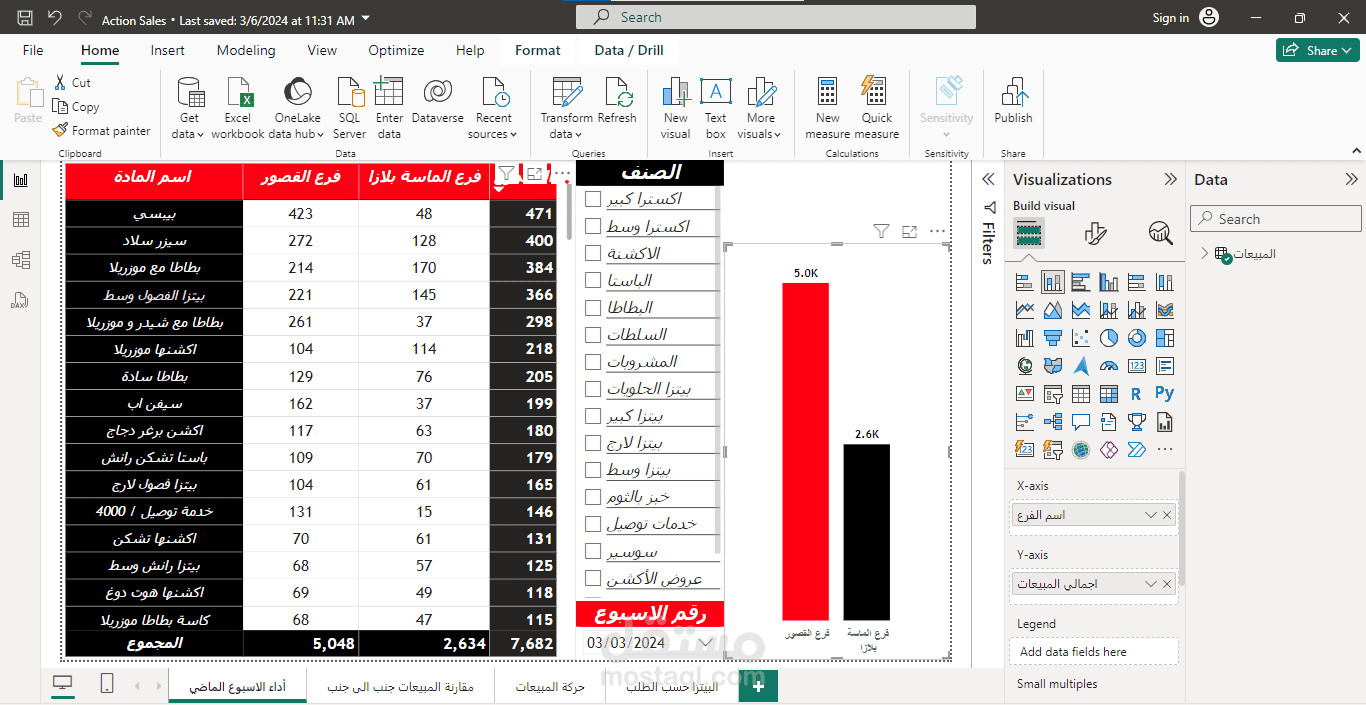Viewport: 1366px width, 705px height.
Task: Click Enter data to add a table
Action: pos(389,108)
